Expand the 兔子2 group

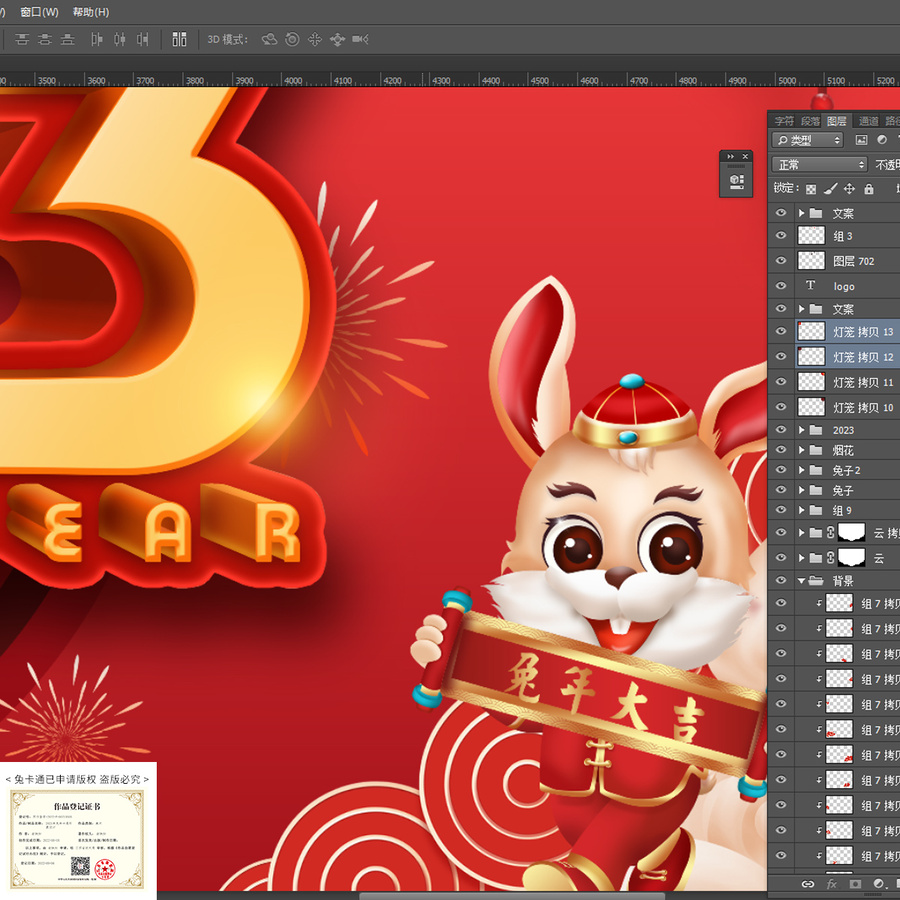pyautogui.click(x=801, y=470)
